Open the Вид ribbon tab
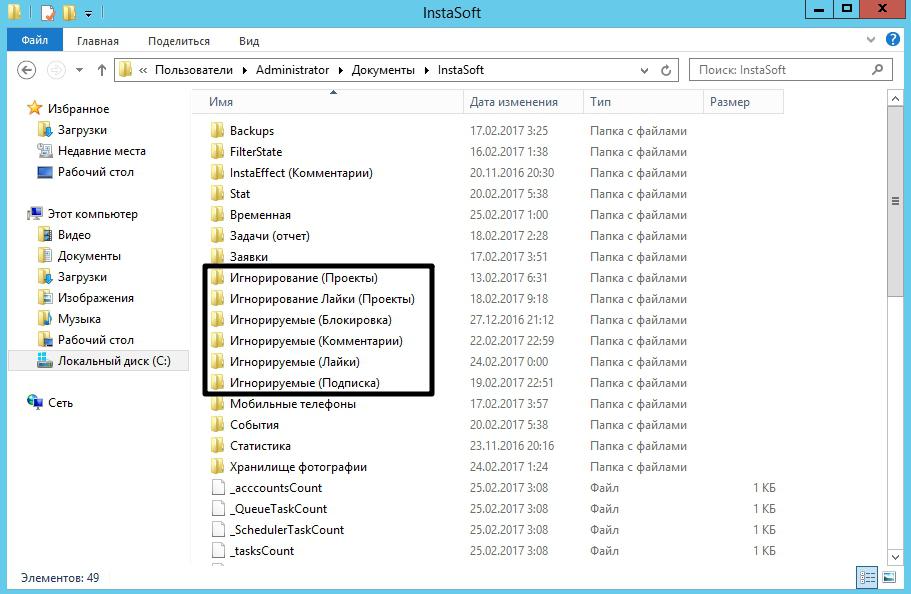The width and height of the screenshot is (911, 594). [249, 41]
